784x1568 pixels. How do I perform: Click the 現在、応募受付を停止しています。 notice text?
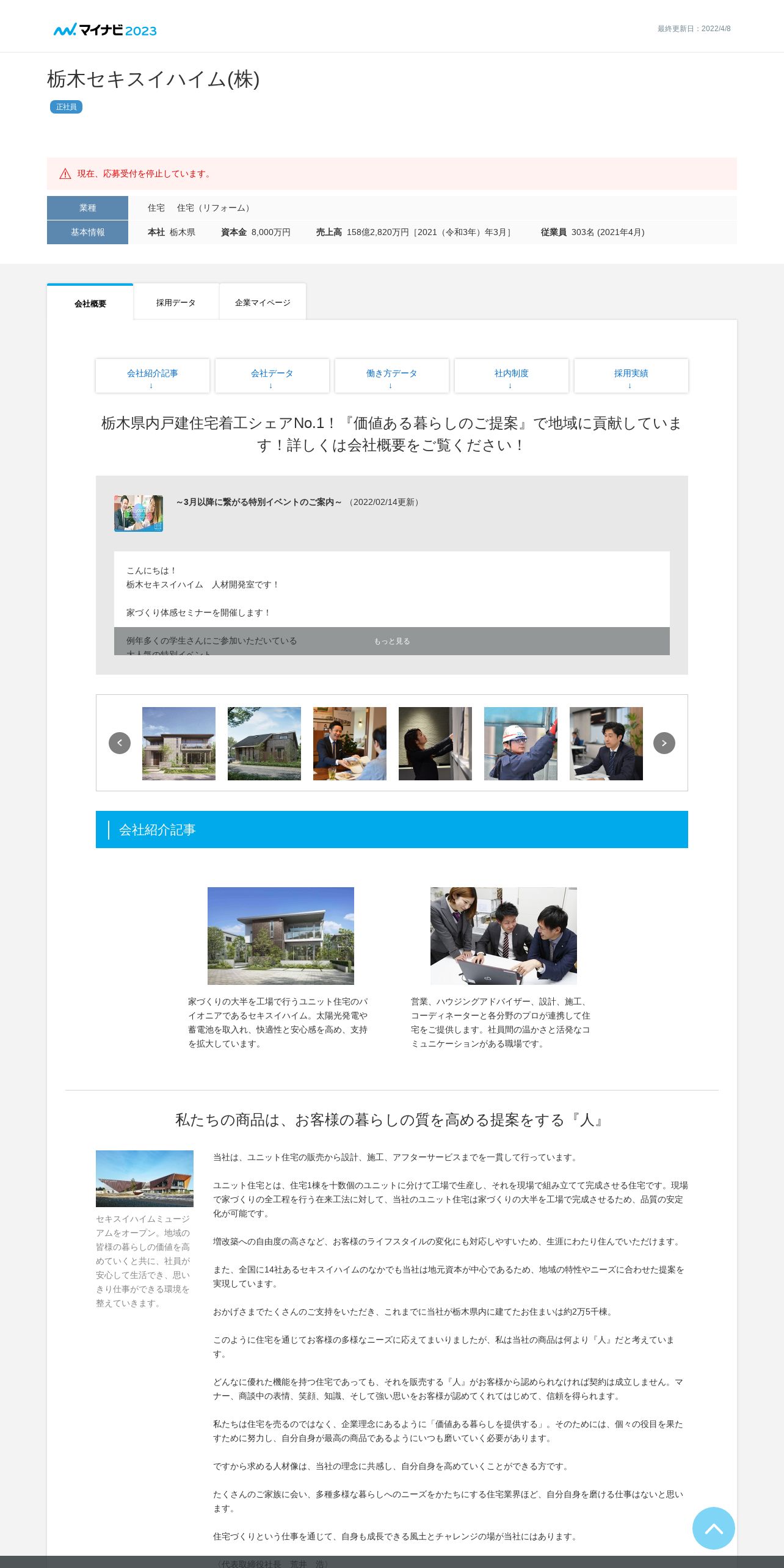tap(145, 174)
